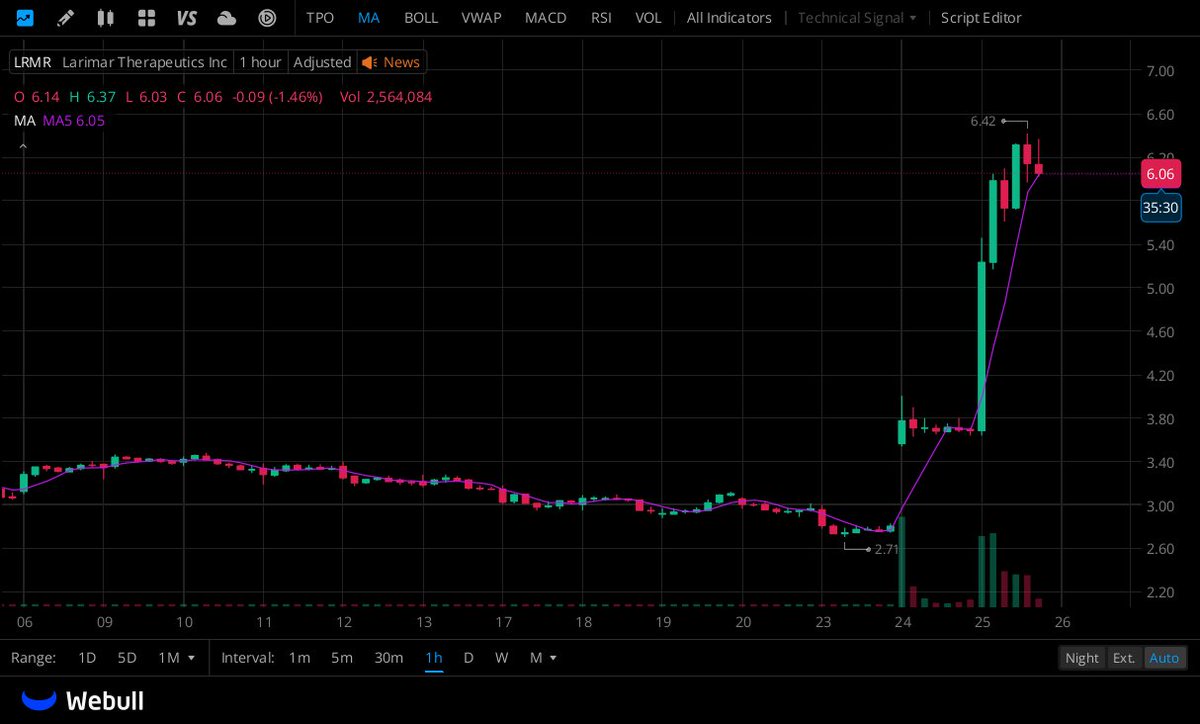
Task: Open the Script Editor
Action: 981,18
